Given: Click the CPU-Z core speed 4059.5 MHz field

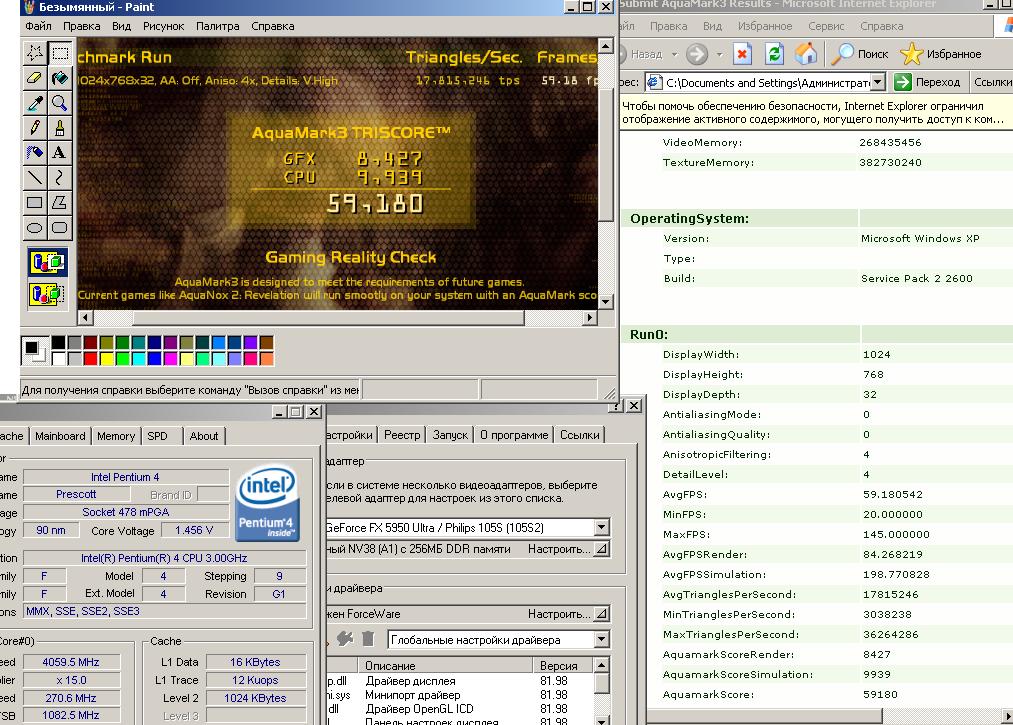Looking at the screenshot, I should coord(71,662).
